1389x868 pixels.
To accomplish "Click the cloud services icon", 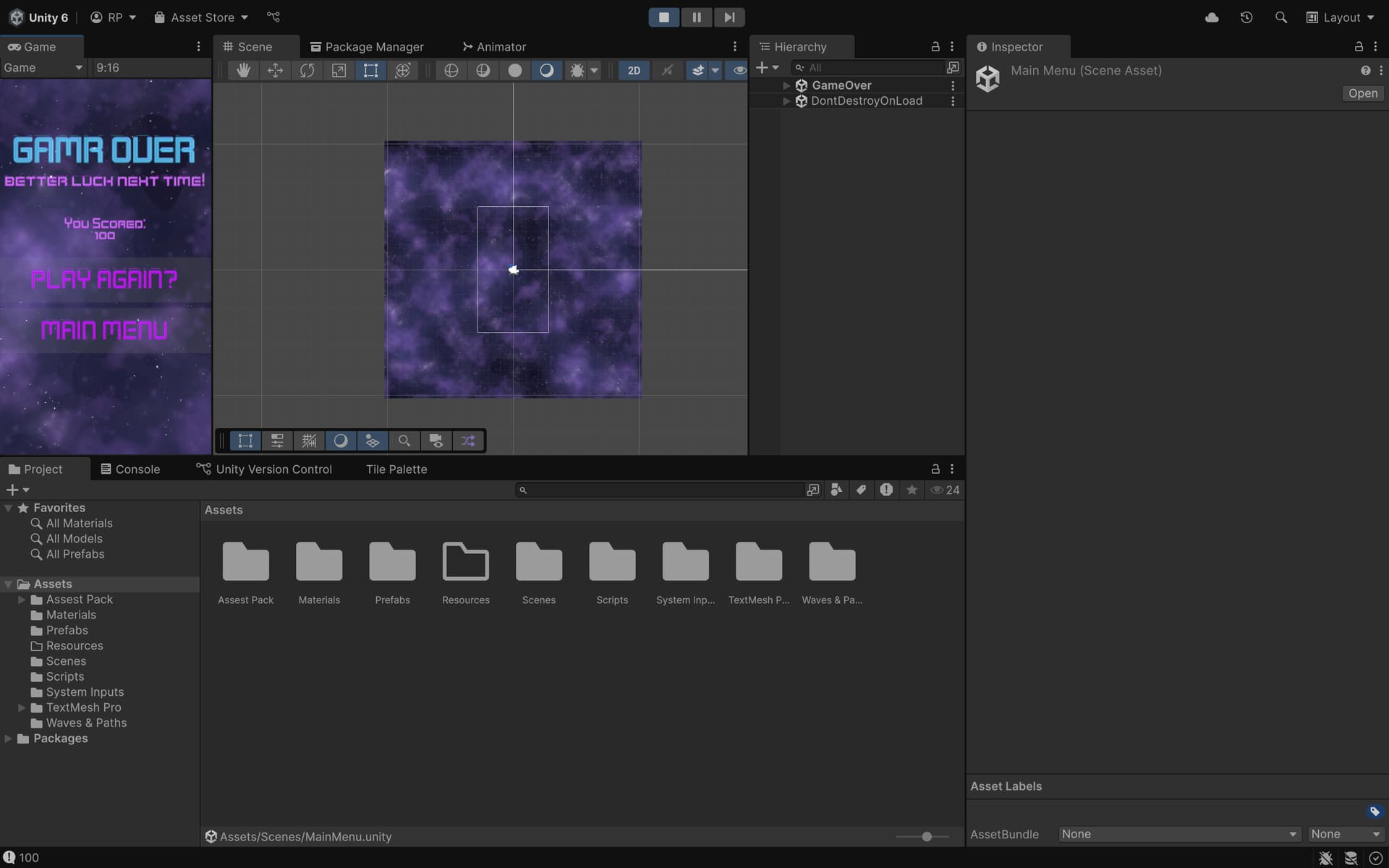I will click(x=1212, y=17).
